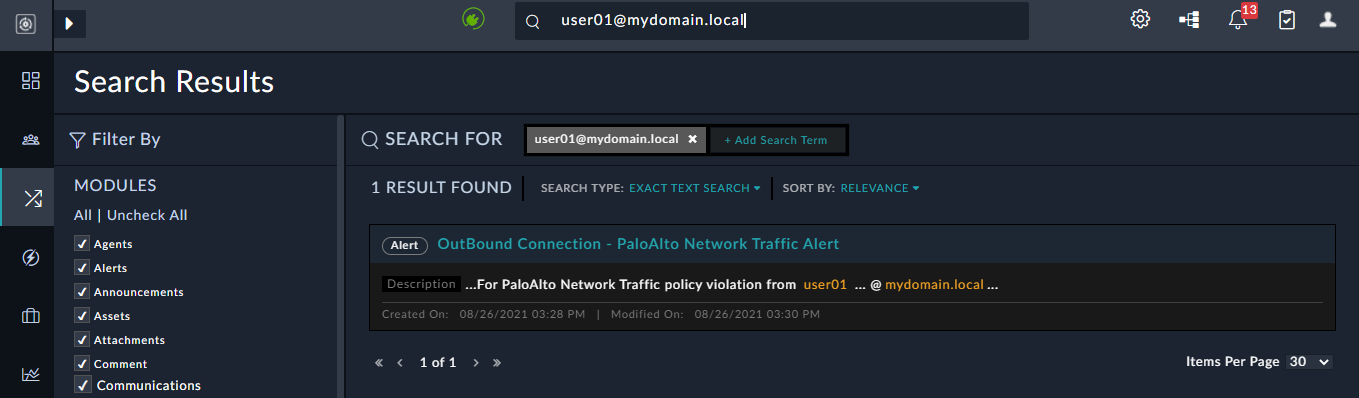This screenshot has height=398, width=1359.
Task: Uncheck the Agents module checkbox
Action: (x=81, y=243)
